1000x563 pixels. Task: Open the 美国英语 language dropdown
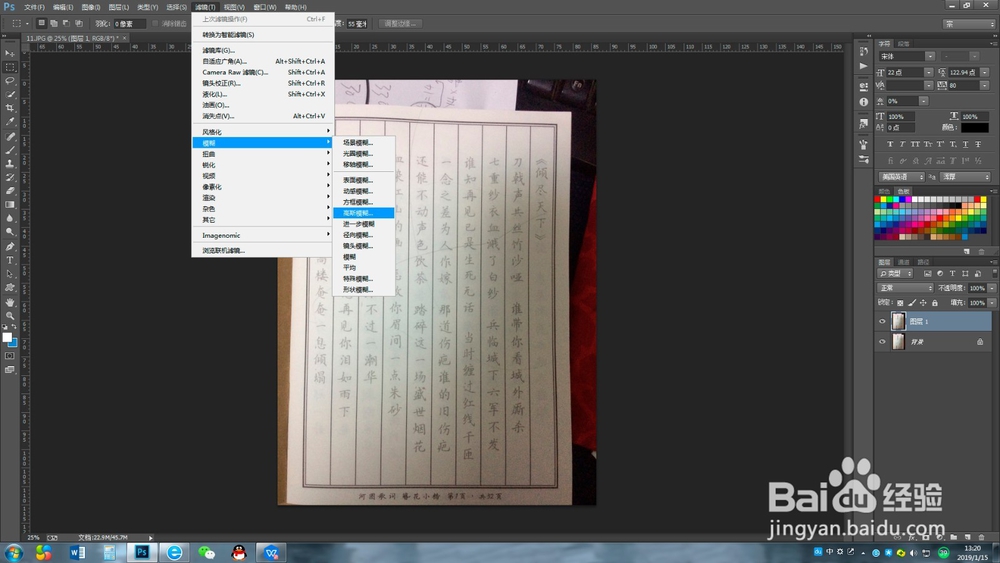[x=902, y=177]
